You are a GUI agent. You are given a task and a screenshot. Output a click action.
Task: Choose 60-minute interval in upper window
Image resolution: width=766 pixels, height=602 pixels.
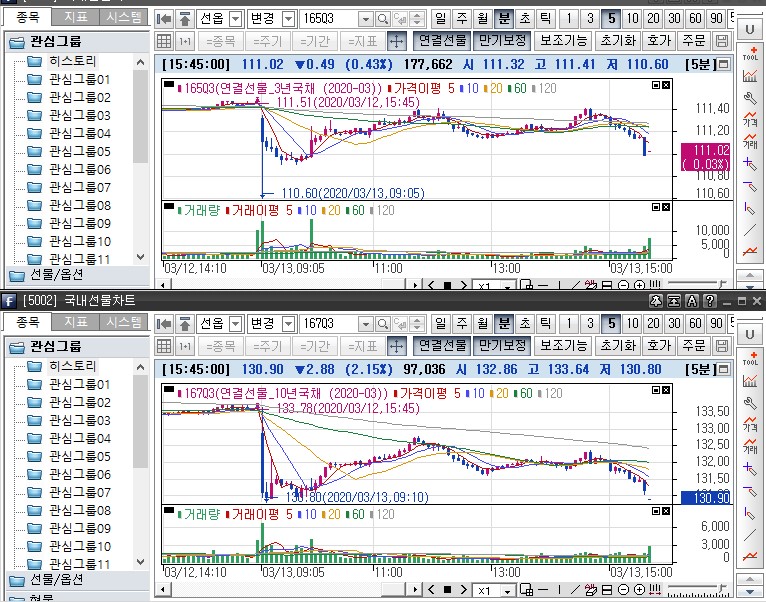point(695,19)
